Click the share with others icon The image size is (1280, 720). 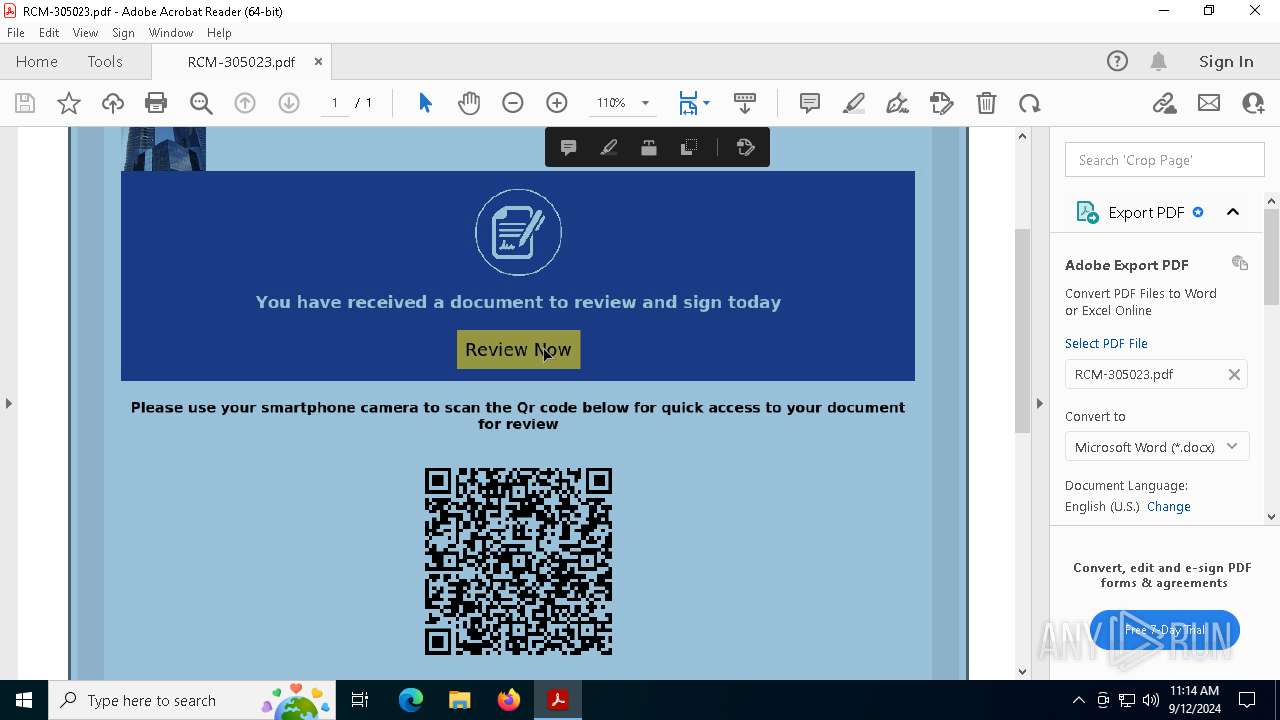[1253, 103]
